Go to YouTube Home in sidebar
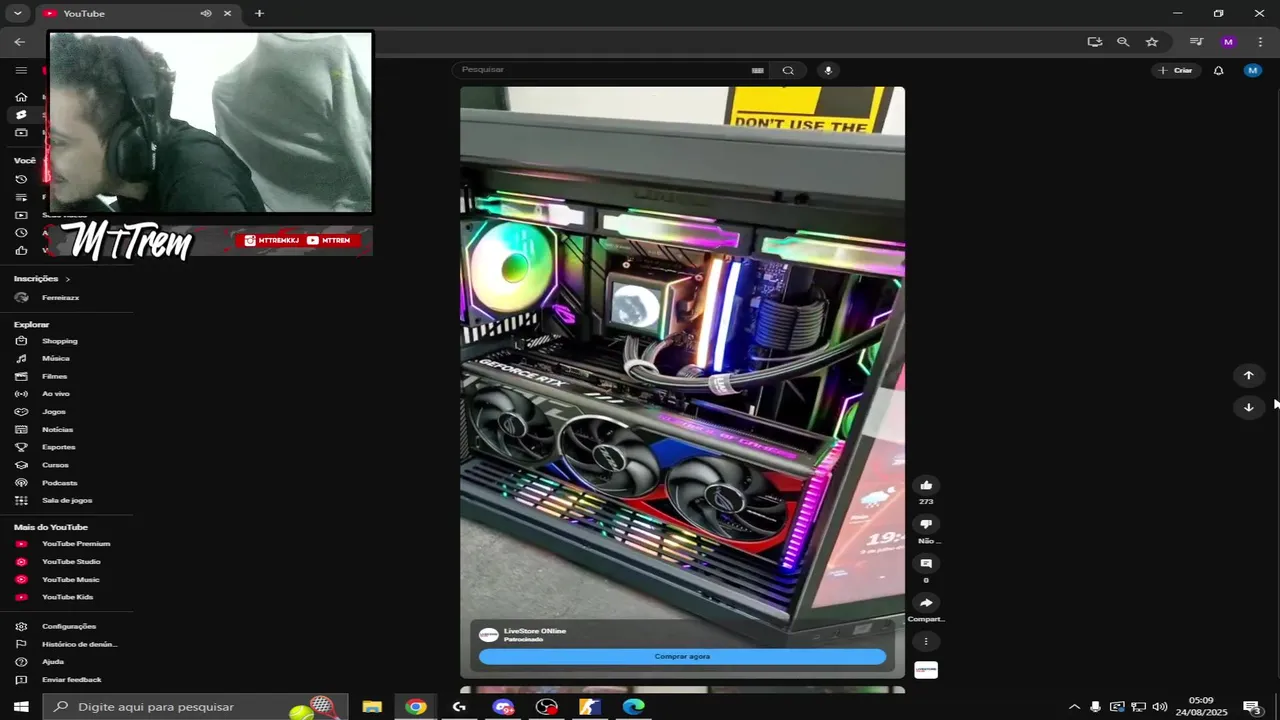 (x=21, y=97)
